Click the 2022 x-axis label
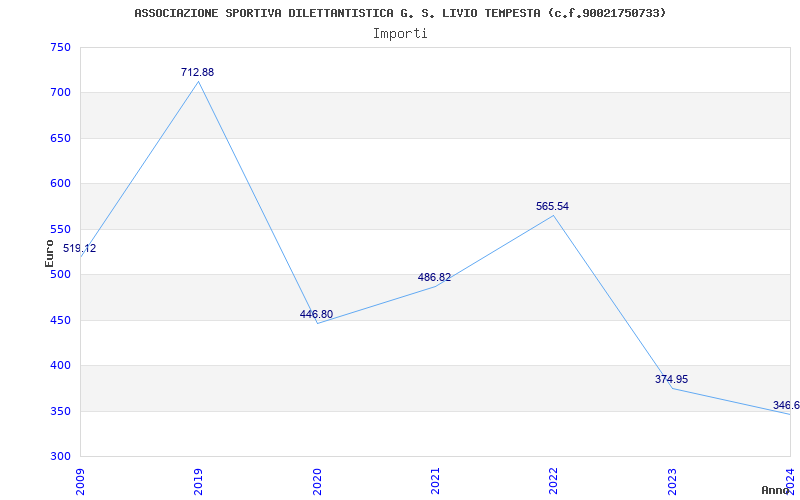This screenshot has height=500, width=800. tap(554, 481)
